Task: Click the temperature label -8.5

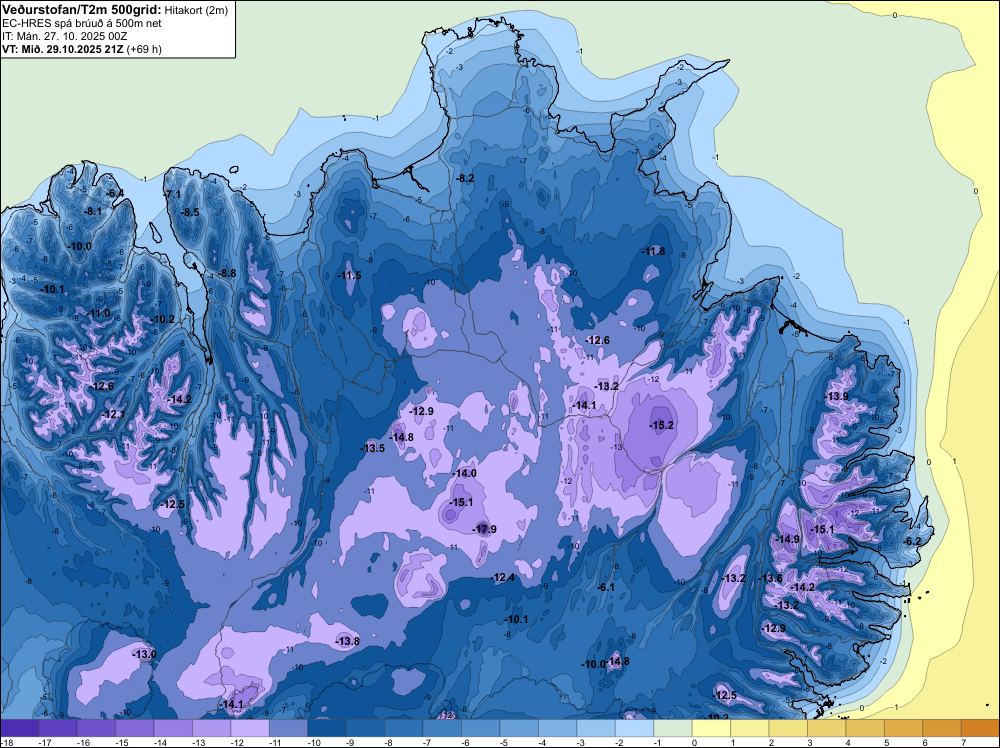Action: [190, 212]
